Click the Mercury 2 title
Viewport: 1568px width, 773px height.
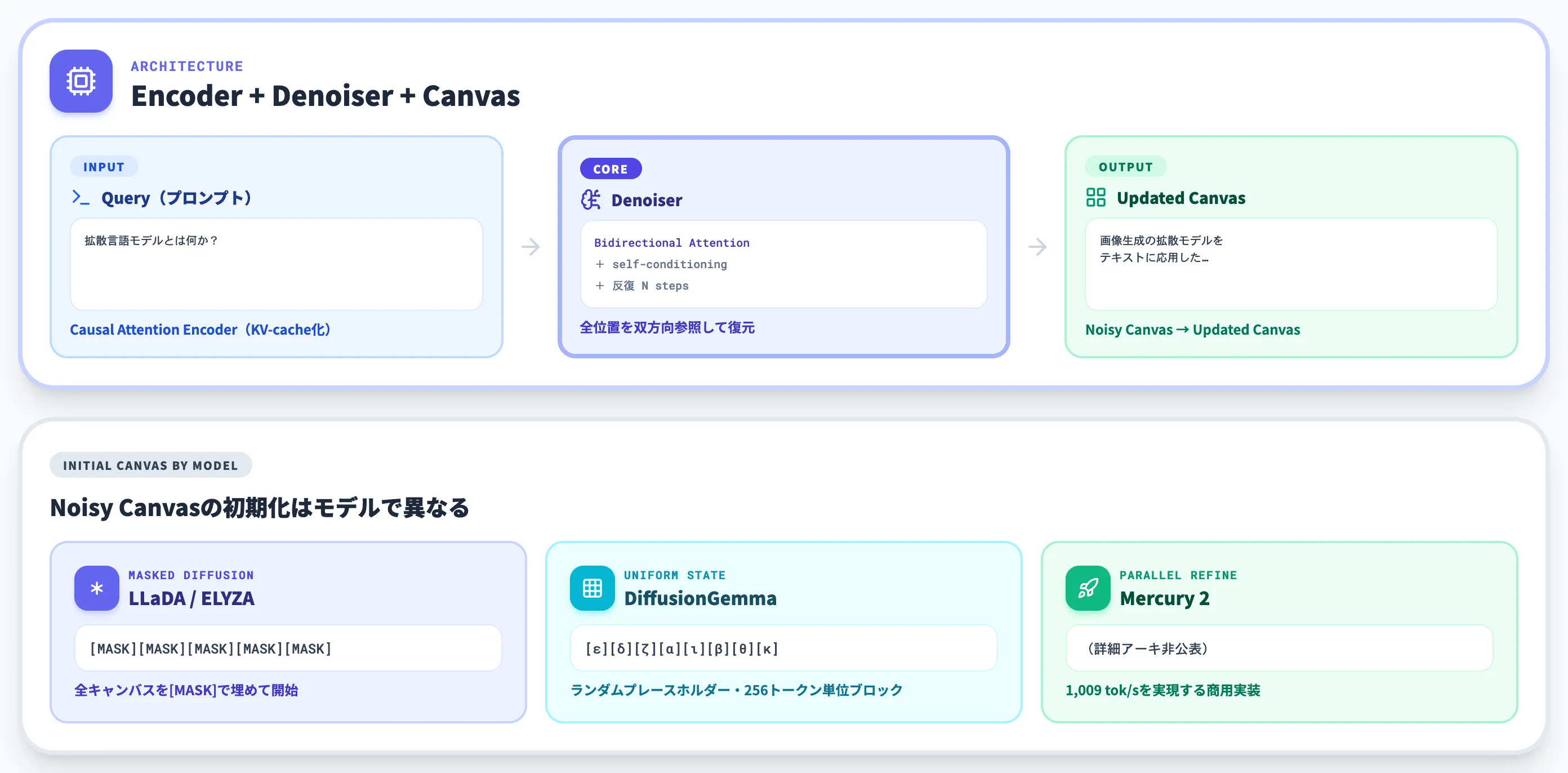point(1164,598)
